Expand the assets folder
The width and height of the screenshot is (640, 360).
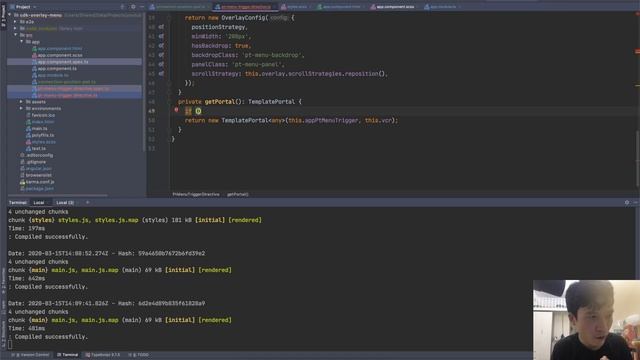21,102
